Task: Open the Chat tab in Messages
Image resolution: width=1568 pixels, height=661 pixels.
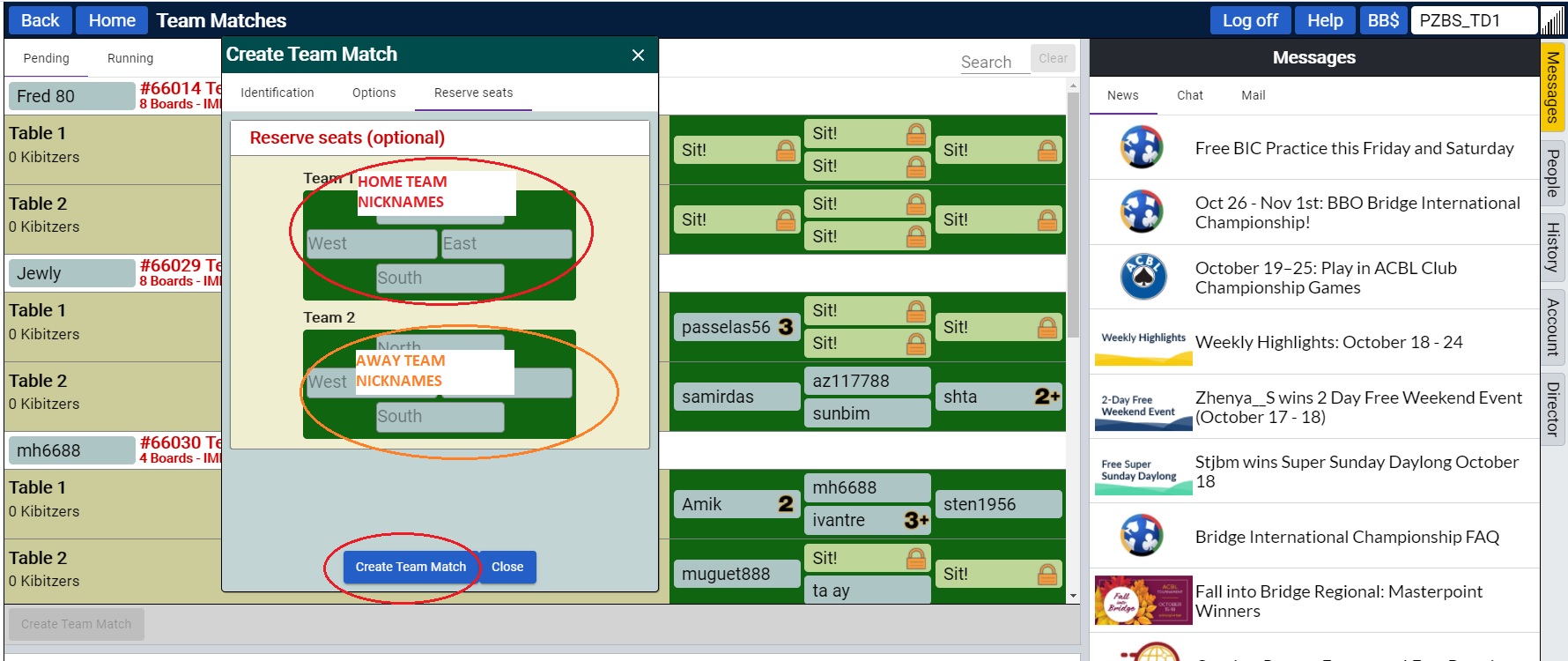Action: point(1189,95)
